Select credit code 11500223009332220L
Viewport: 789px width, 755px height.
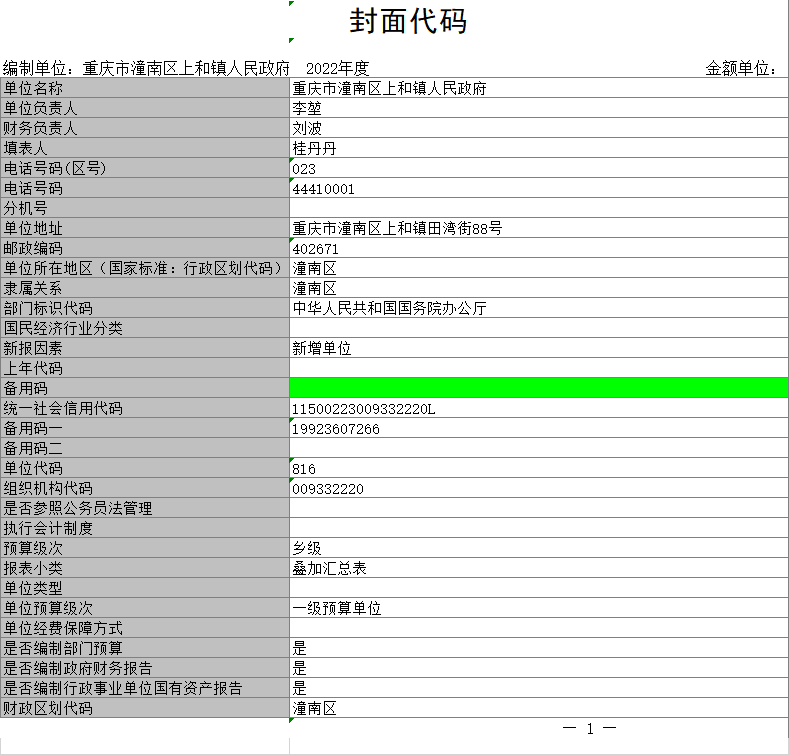pyautogui.click(x=539, y=408)
